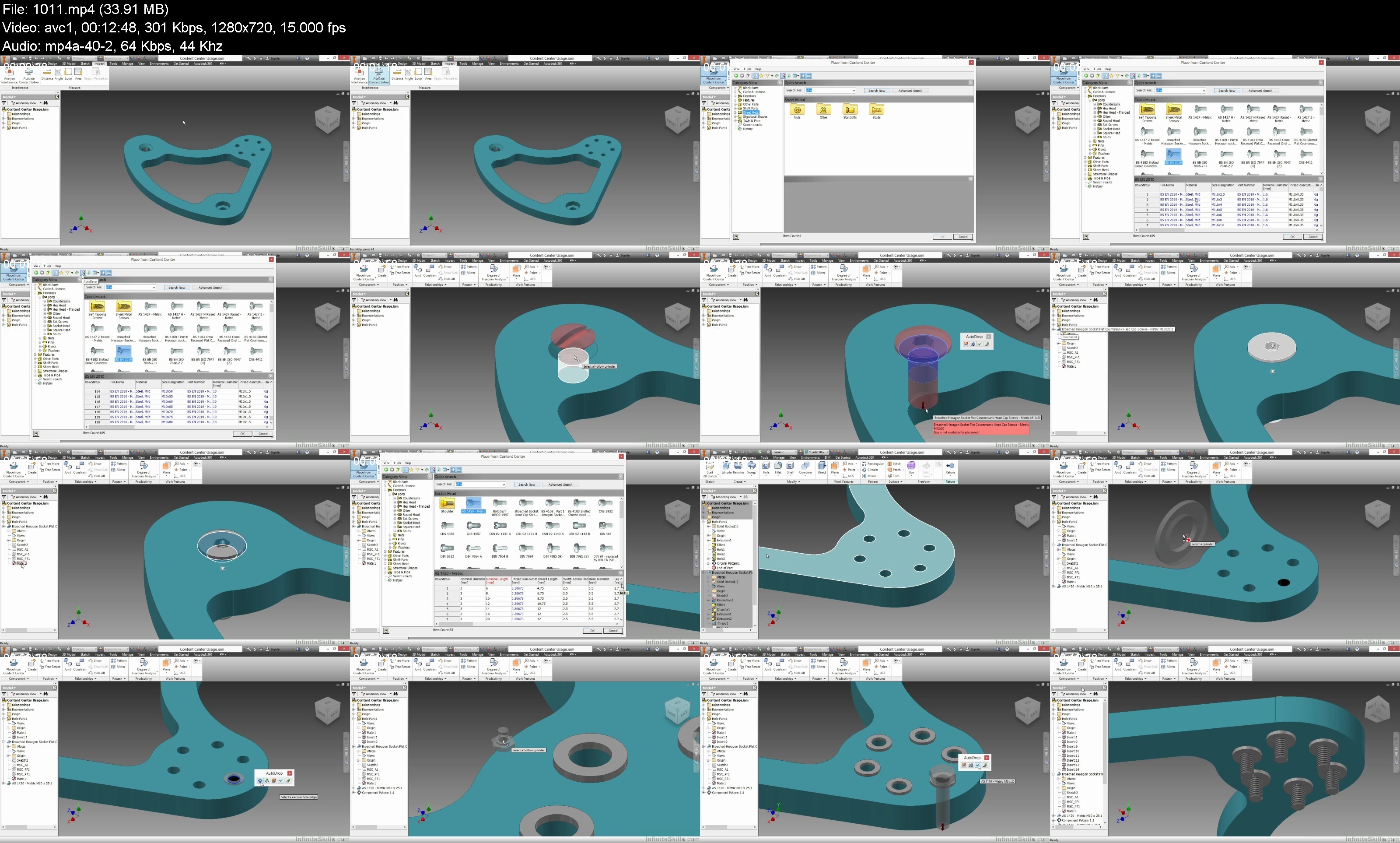Click Search Now in Socket Head dialog

[x=527, y=485]
